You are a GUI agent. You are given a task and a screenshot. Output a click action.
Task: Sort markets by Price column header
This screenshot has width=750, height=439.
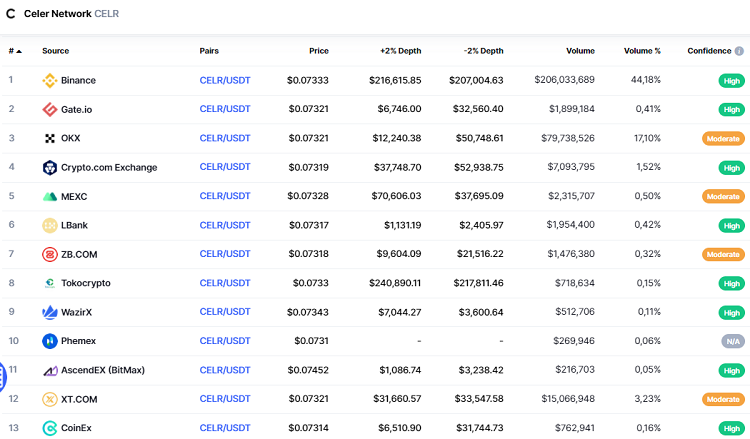[318, 51]
